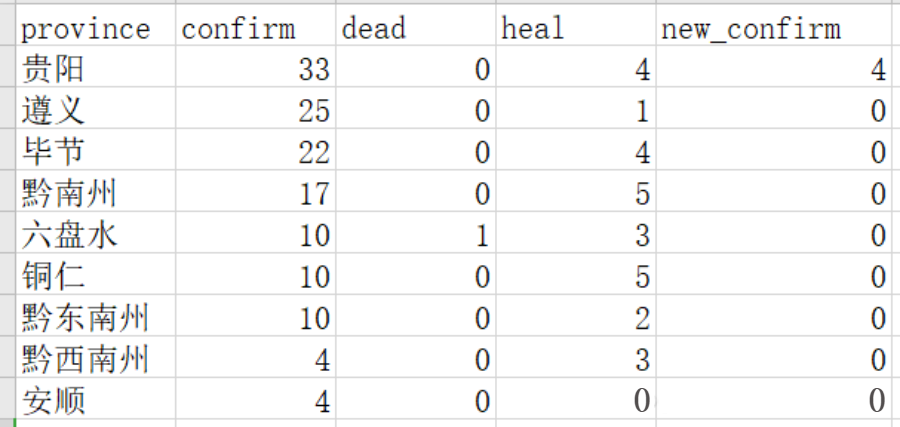
Task: Click the 黔东南州 cell
Action: pyautogui.click(x=96, y=318)
